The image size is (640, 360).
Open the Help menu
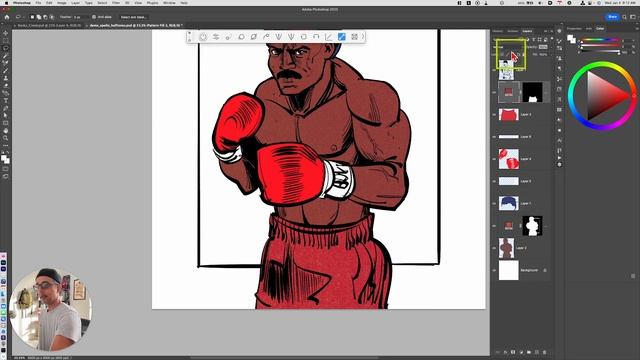pos(184,3)
